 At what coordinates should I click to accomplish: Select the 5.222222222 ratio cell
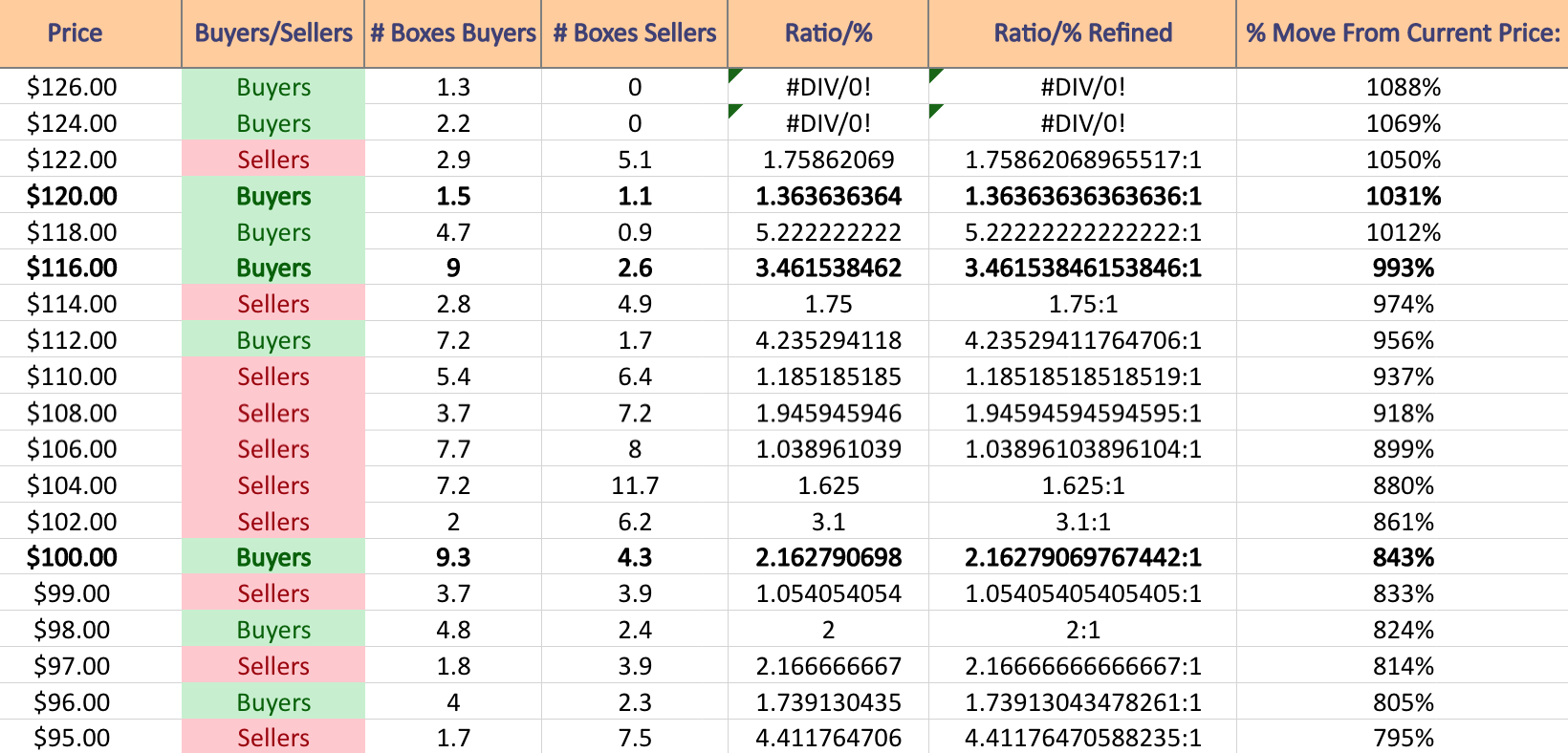pyautogui.click(x=828, y=232)
